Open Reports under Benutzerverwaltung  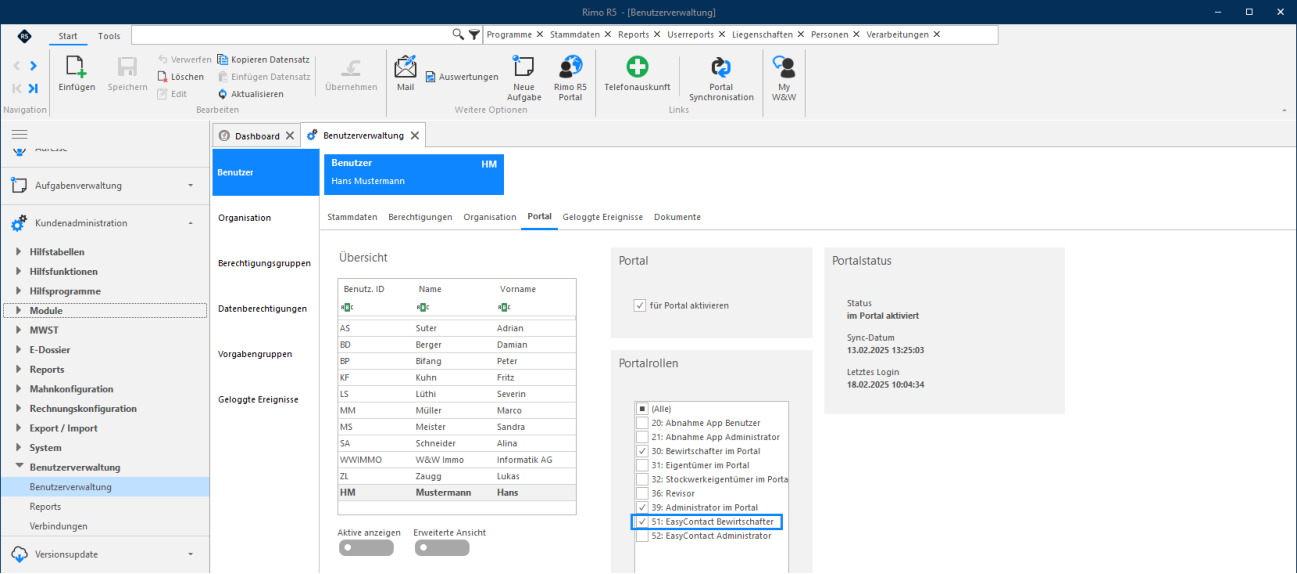point(45,507)
